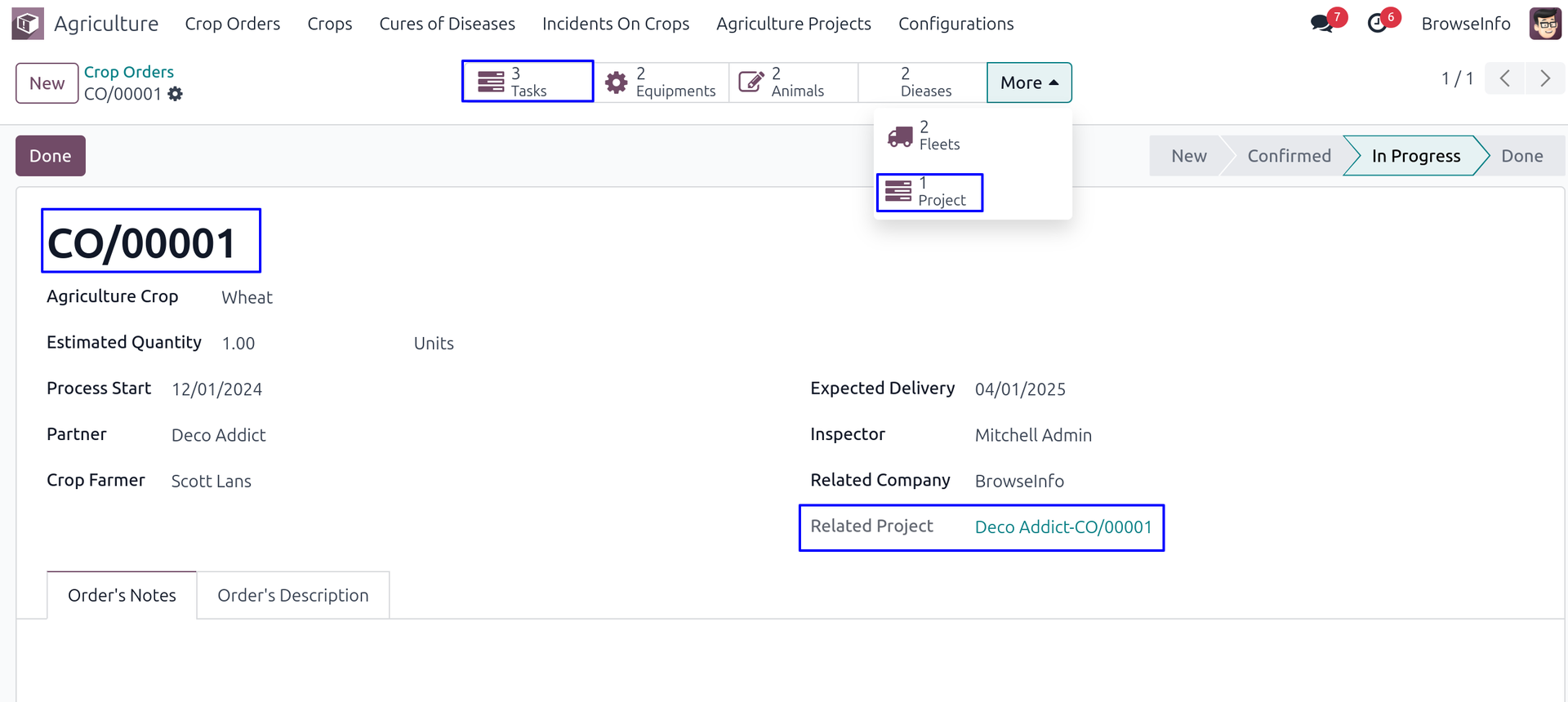Open the Project stat icon
Image resolution: width=1568 pixels, height=702 pixels.
pos(898,192)
